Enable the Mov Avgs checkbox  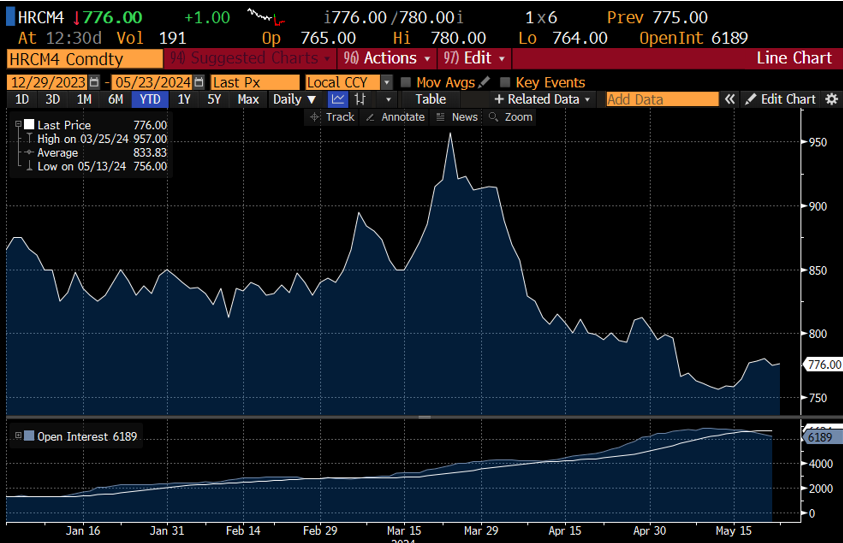(406, 82)
